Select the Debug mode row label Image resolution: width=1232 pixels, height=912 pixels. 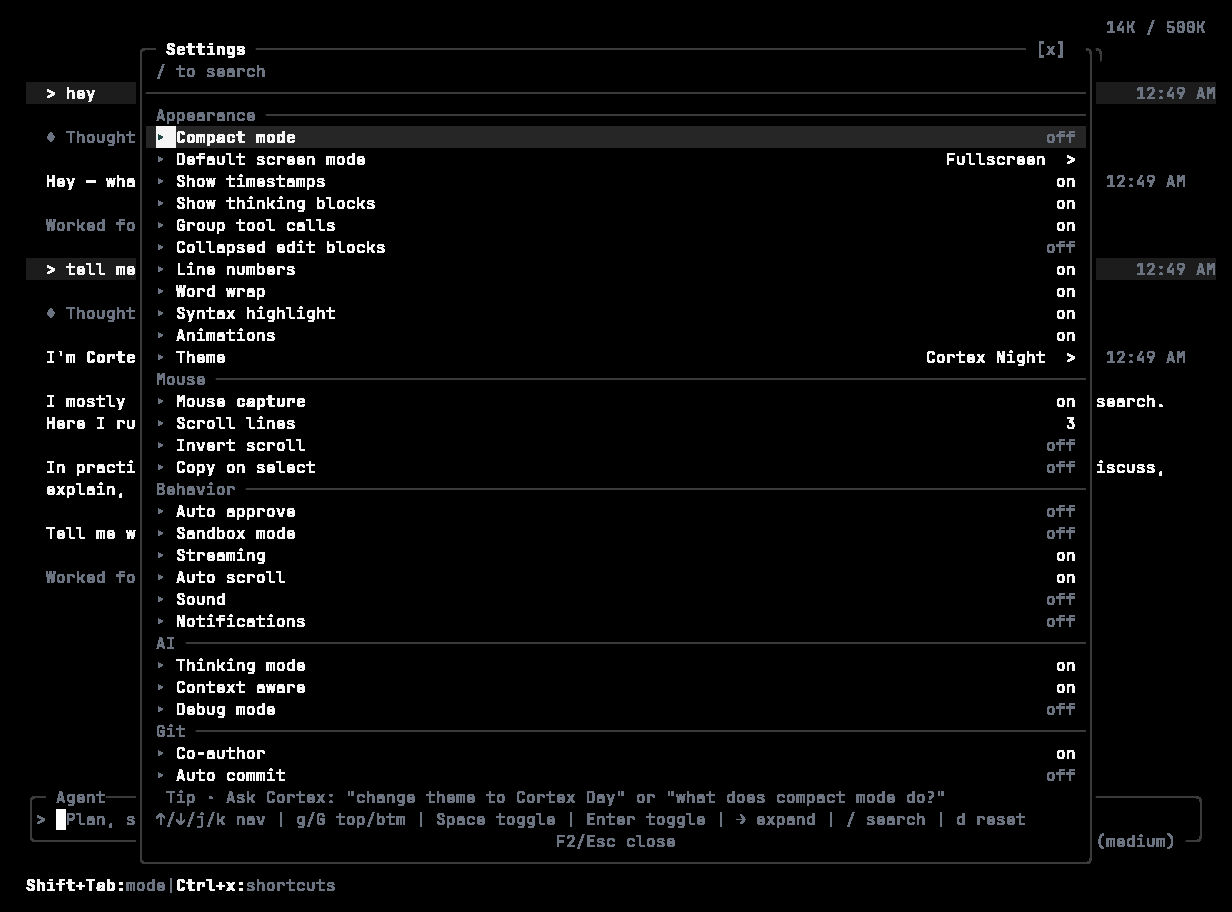pyautogui.click(x=226, y=709)
